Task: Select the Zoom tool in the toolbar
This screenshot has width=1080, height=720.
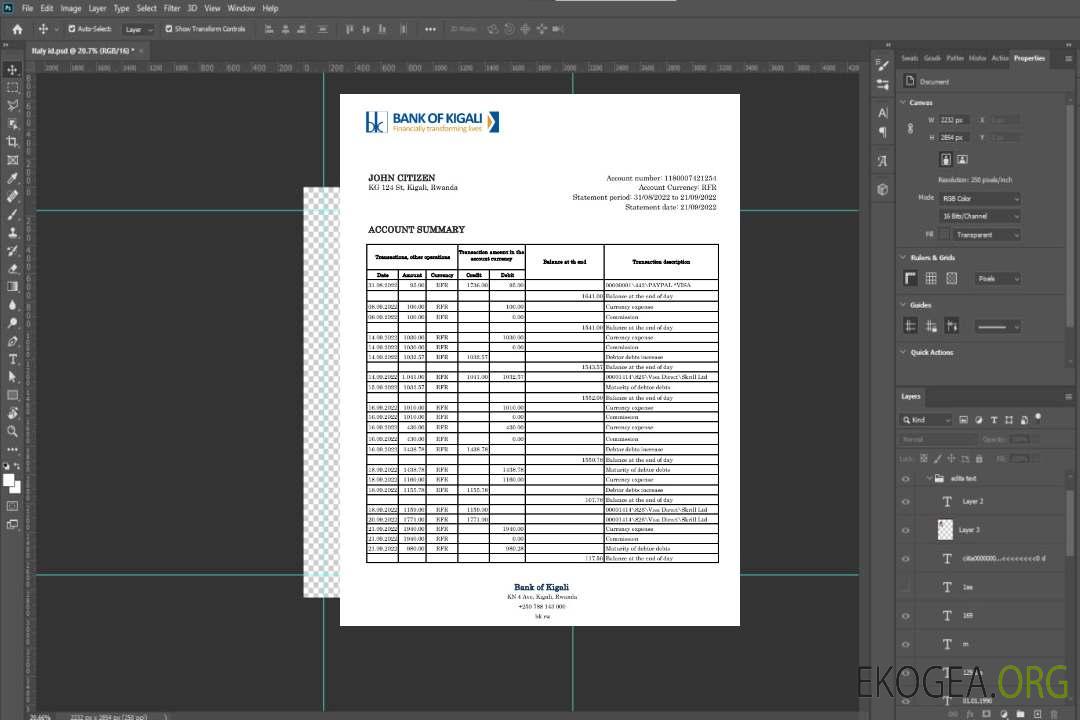Action: 13,431
